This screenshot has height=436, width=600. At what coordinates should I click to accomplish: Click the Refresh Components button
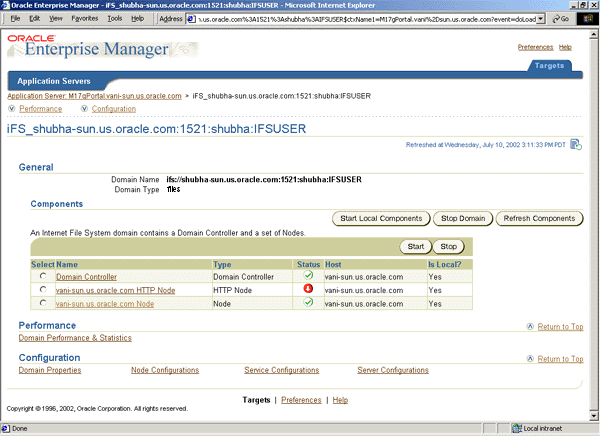539,219
